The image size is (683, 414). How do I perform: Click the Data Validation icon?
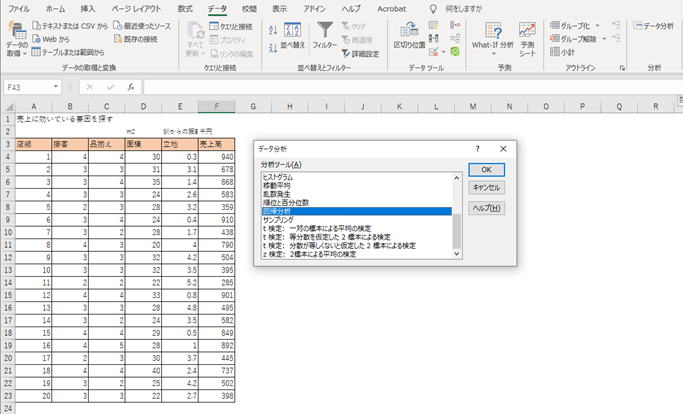coord(433,52)
